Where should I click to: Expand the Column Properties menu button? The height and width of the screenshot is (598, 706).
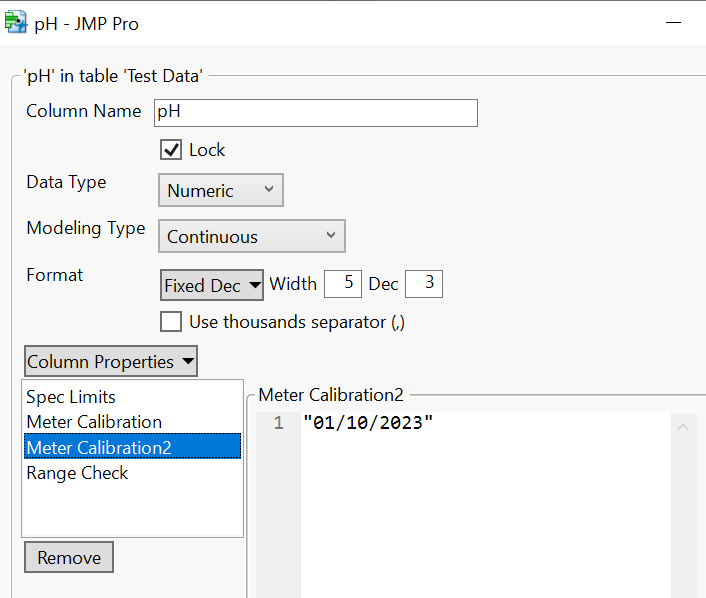click(111, 361)
